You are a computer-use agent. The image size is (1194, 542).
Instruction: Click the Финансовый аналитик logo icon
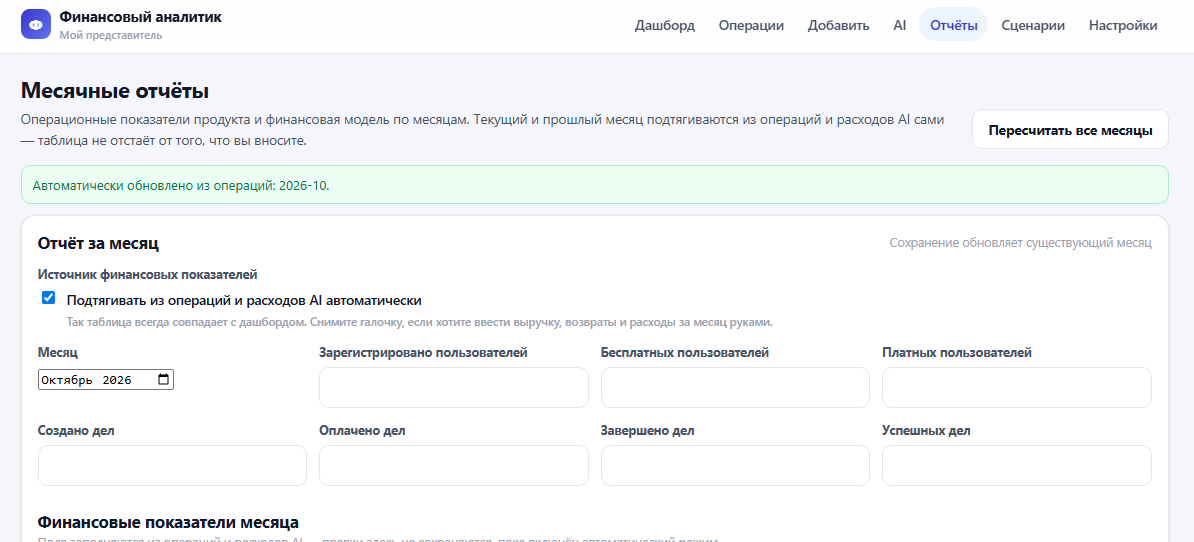point(36,24)
